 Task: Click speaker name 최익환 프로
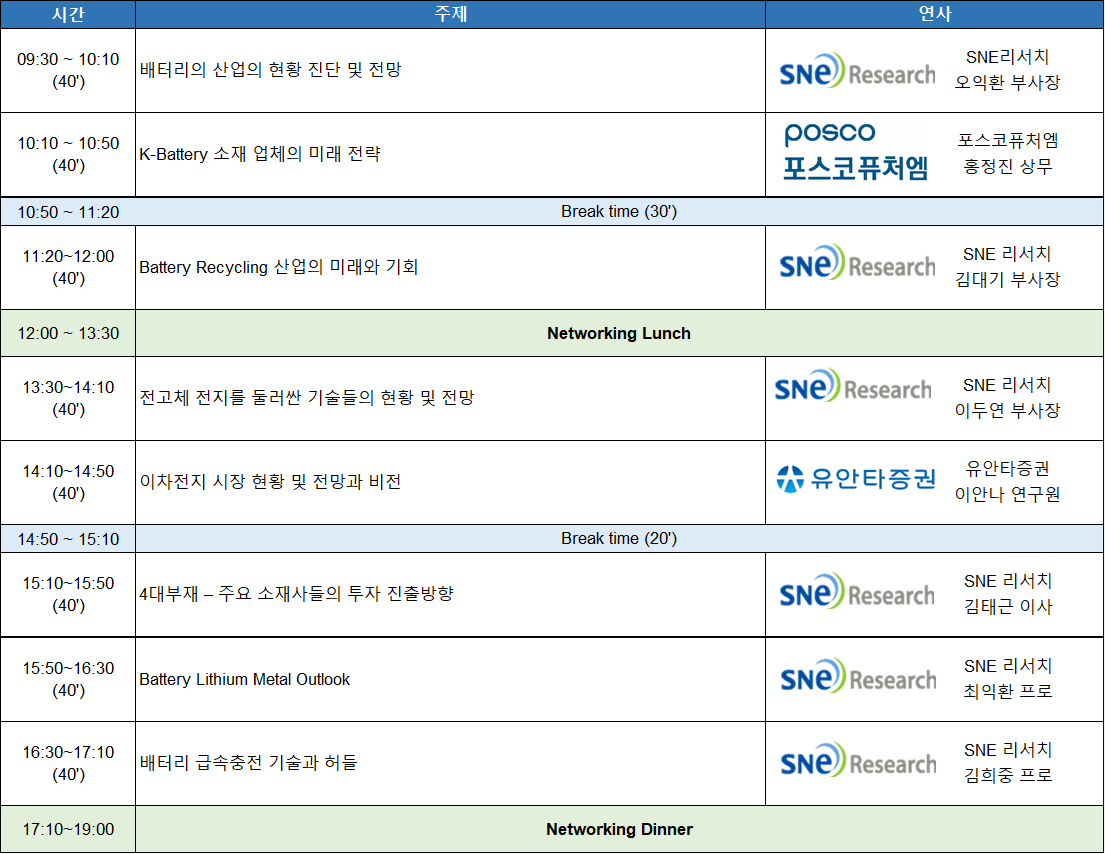pos(1008,691)
